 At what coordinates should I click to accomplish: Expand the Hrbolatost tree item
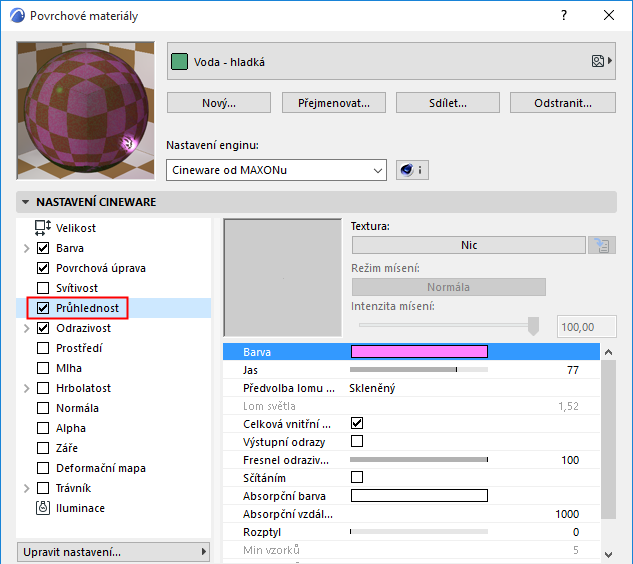pos(27,388)
